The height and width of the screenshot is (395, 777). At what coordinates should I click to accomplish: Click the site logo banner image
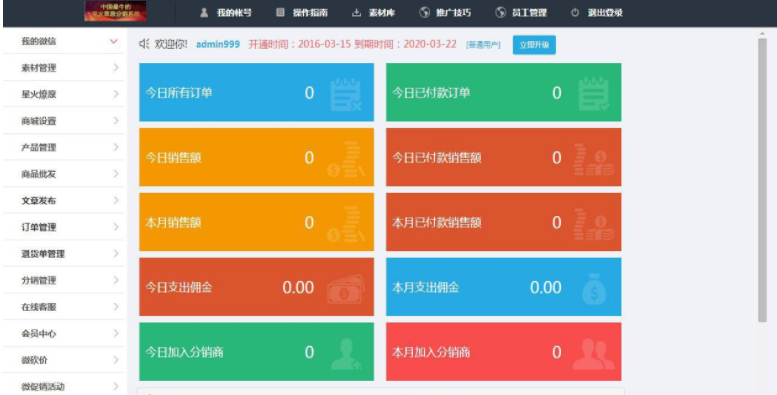point(115,11)
